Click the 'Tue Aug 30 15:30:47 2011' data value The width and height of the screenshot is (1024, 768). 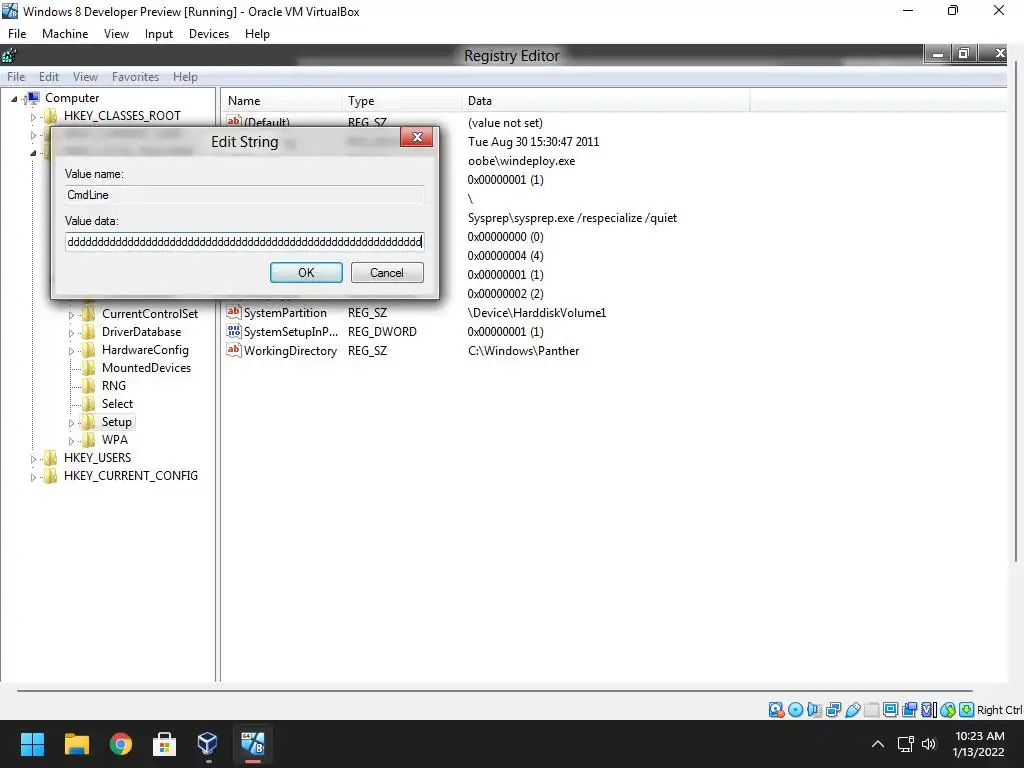[x=533, y=142]
